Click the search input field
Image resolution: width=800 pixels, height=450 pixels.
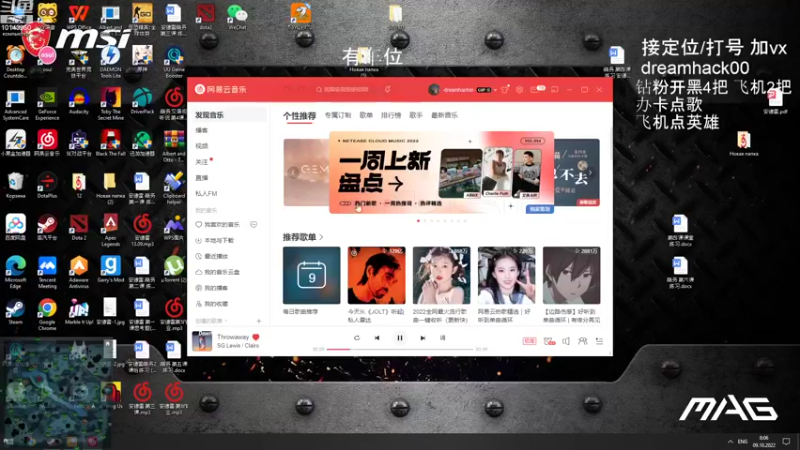click(347, 89)
